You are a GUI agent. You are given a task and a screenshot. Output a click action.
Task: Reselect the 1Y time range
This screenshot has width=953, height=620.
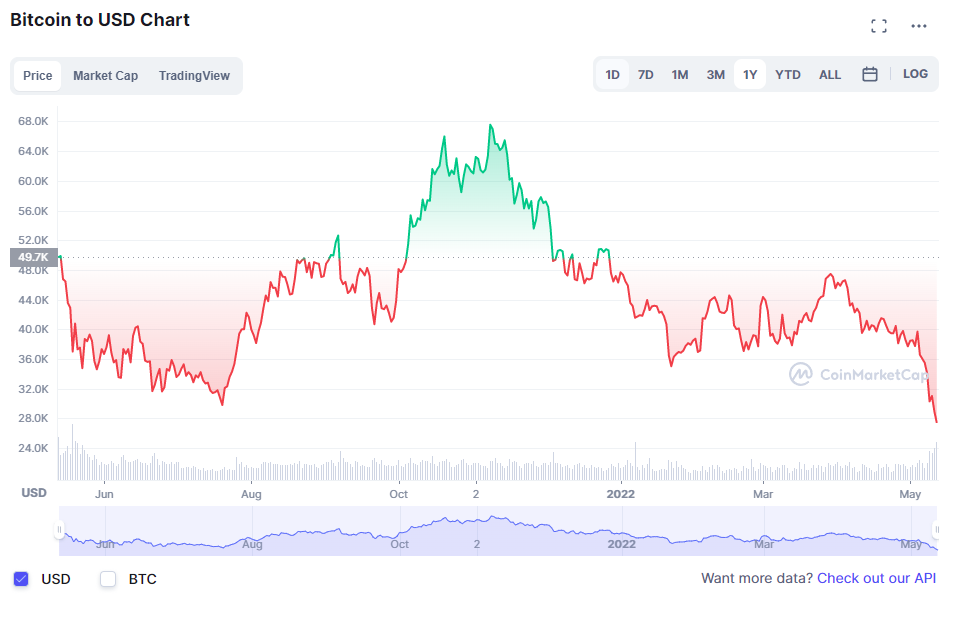click(x=750, y=73)
